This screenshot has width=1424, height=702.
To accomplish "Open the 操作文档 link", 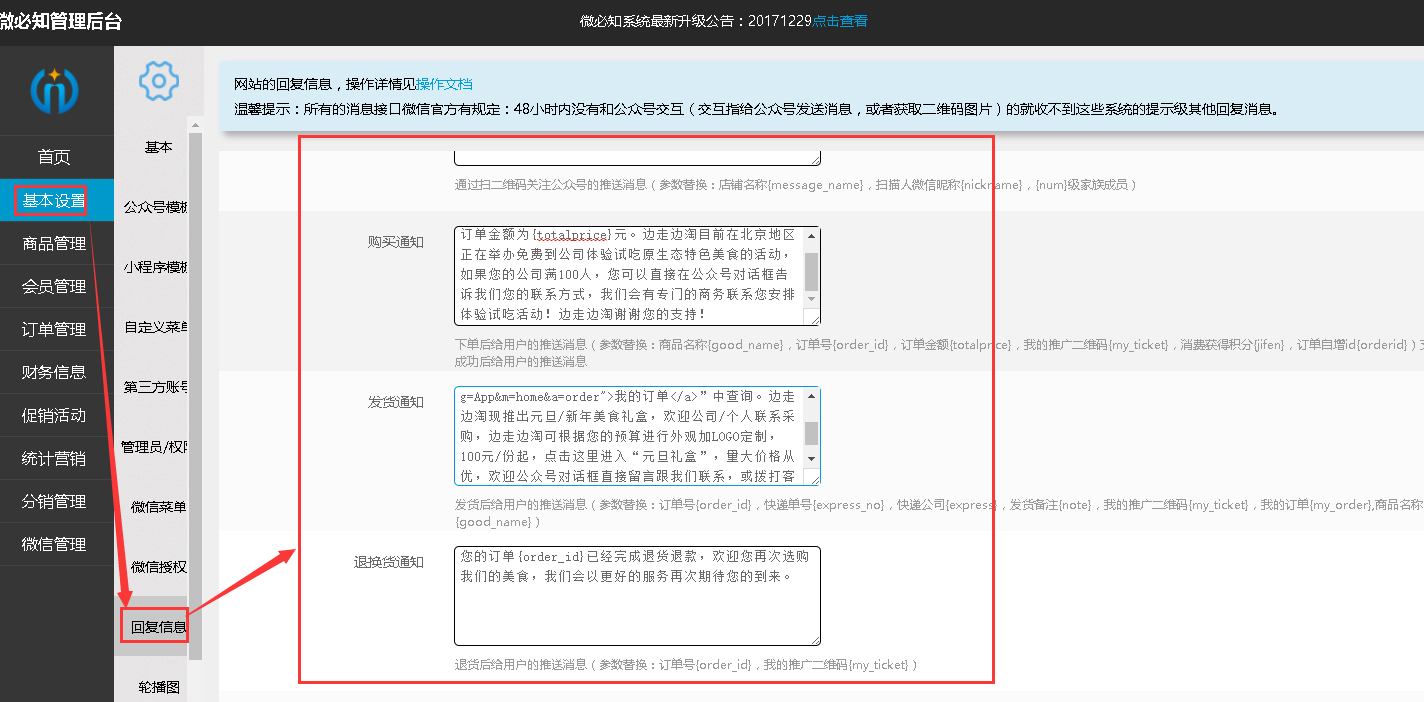I will (x=444, y=84).
